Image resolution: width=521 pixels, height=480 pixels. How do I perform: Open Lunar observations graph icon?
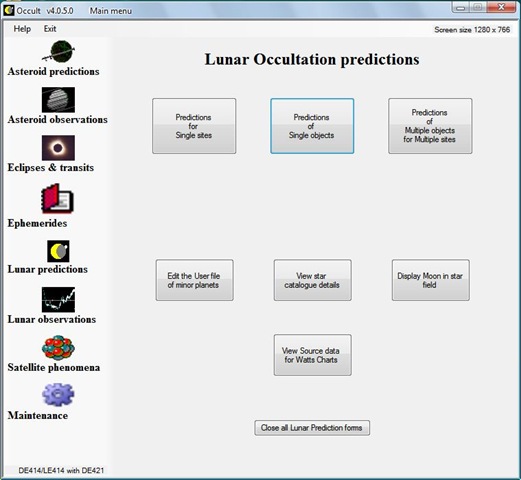click(x=58, y=299)
